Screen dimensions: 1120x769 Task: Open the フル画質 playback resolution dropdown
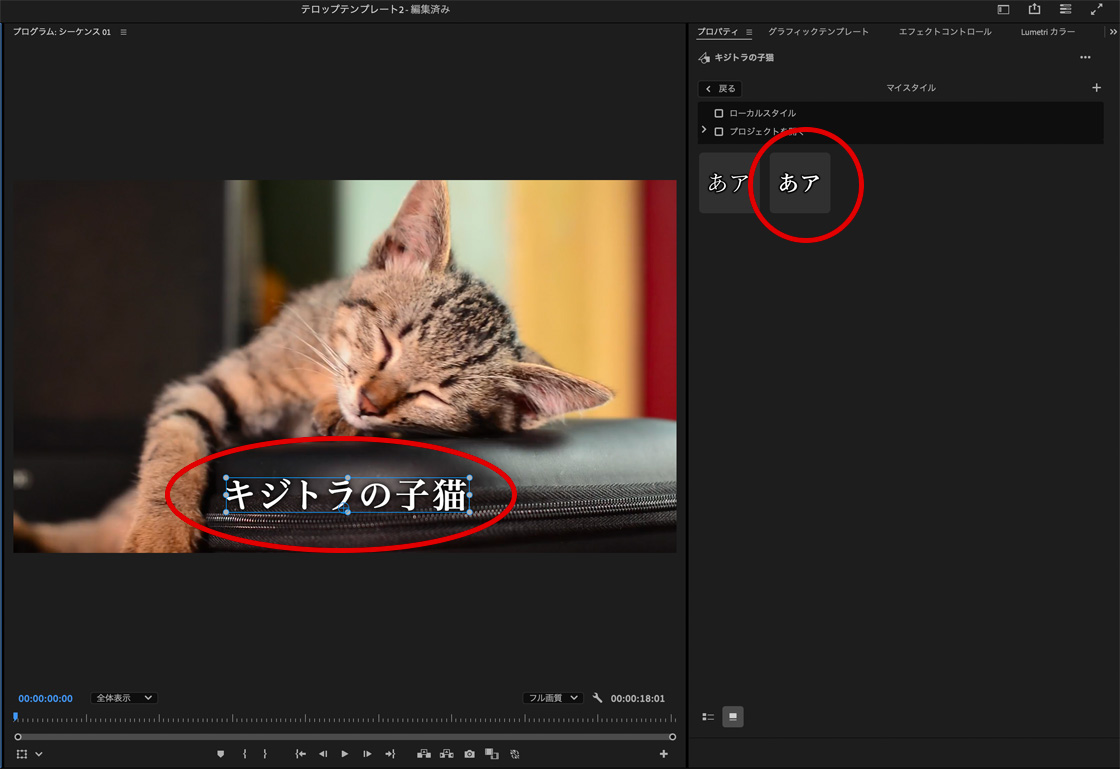click(x=552, y=698)
